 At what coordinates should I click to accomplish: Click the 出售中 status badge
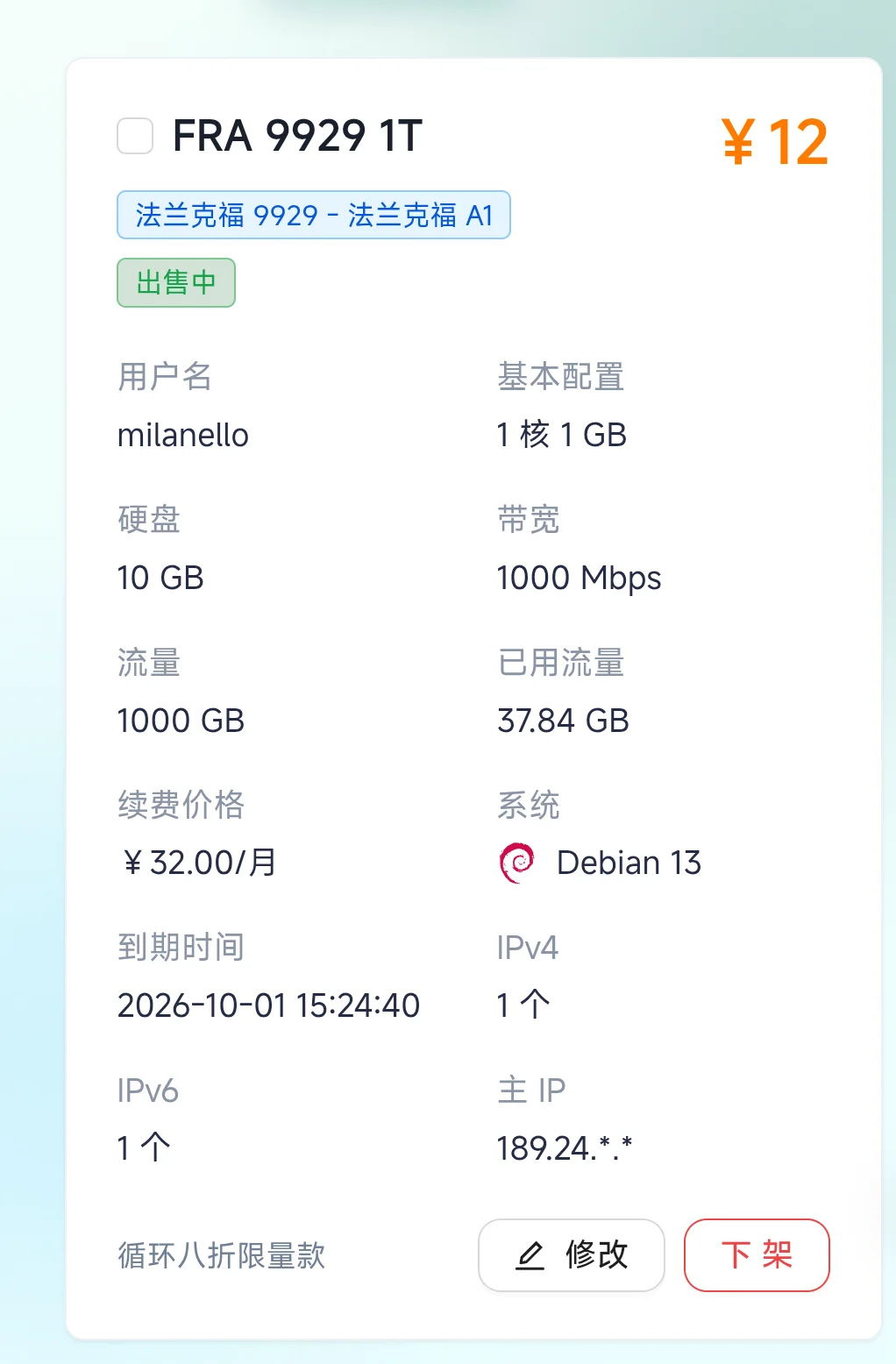tap(176, 282)
